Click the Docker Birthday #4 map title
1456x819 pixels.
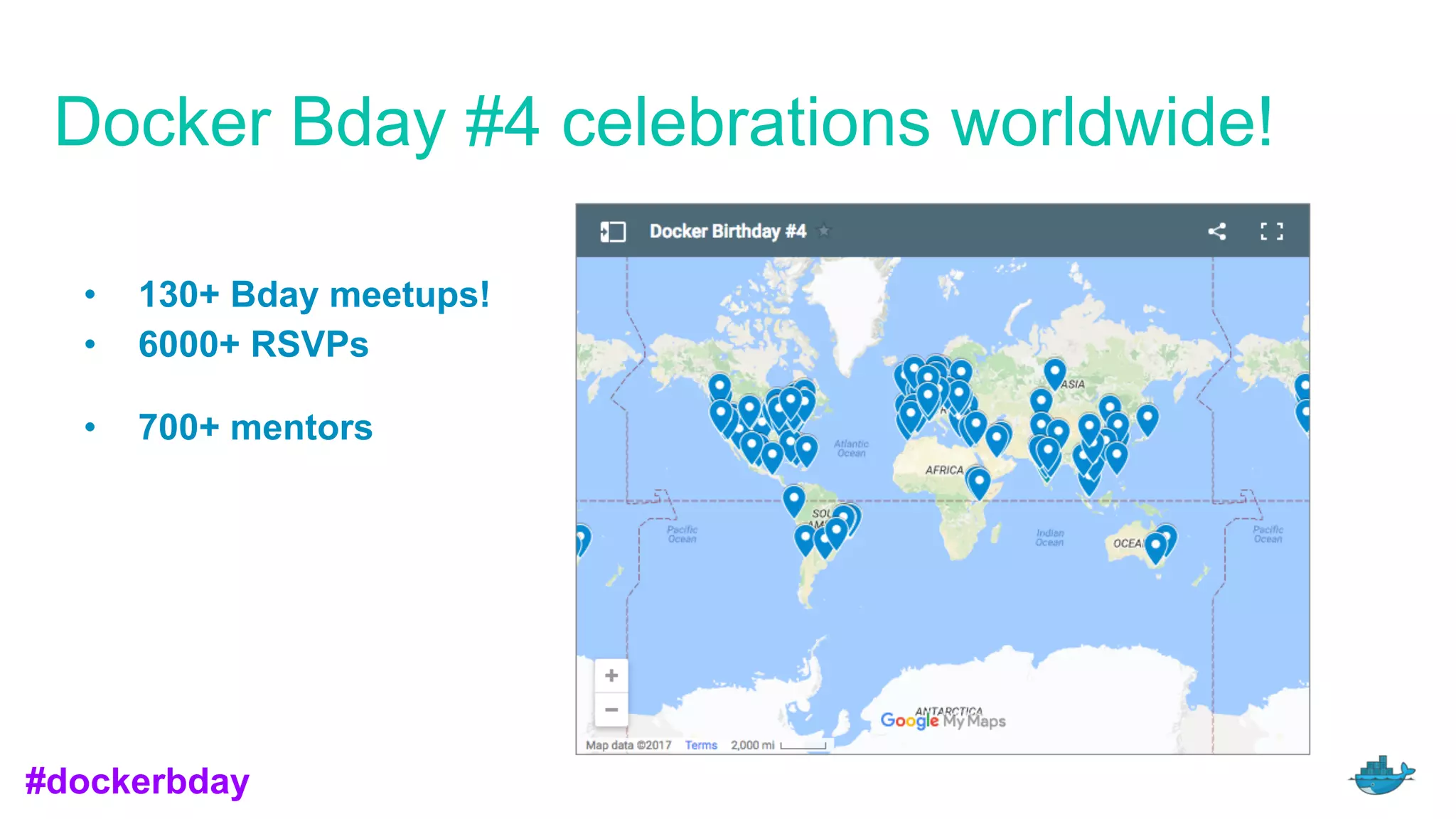(728, 231)
